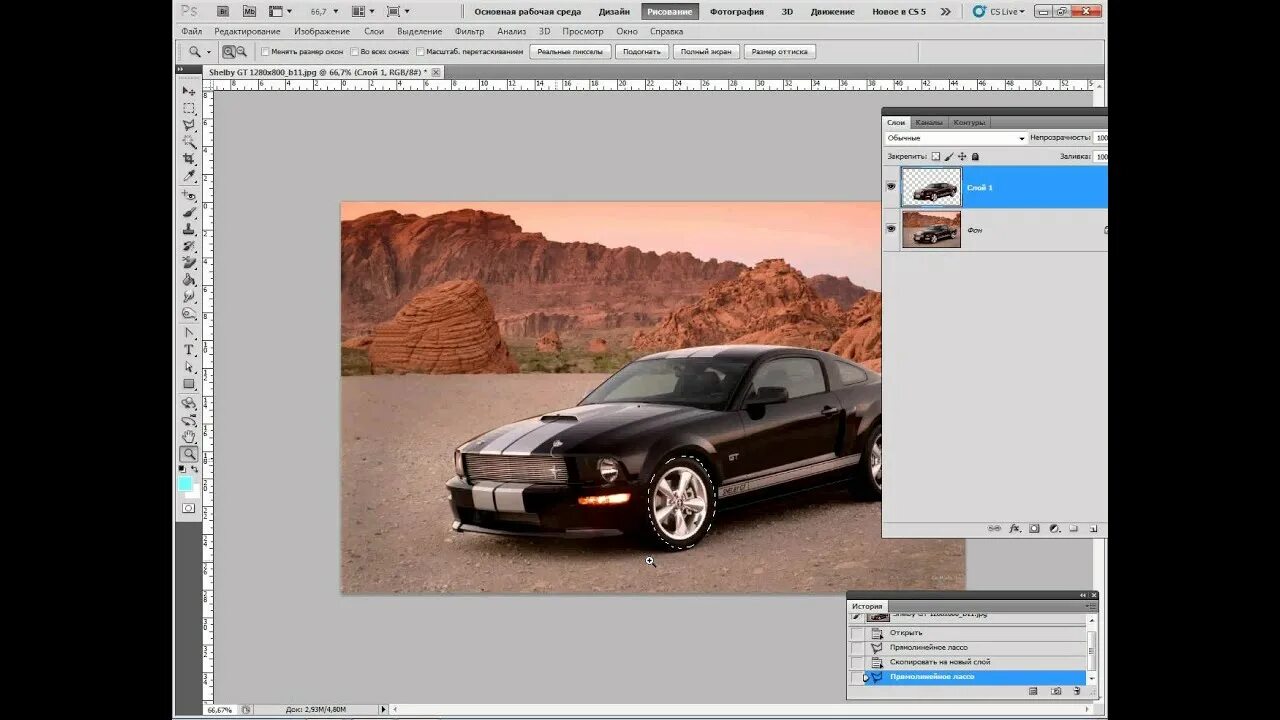Select the Polygonal Lasso tool in toolbox
Screen dimensions: 1280x720
(189, 125)
